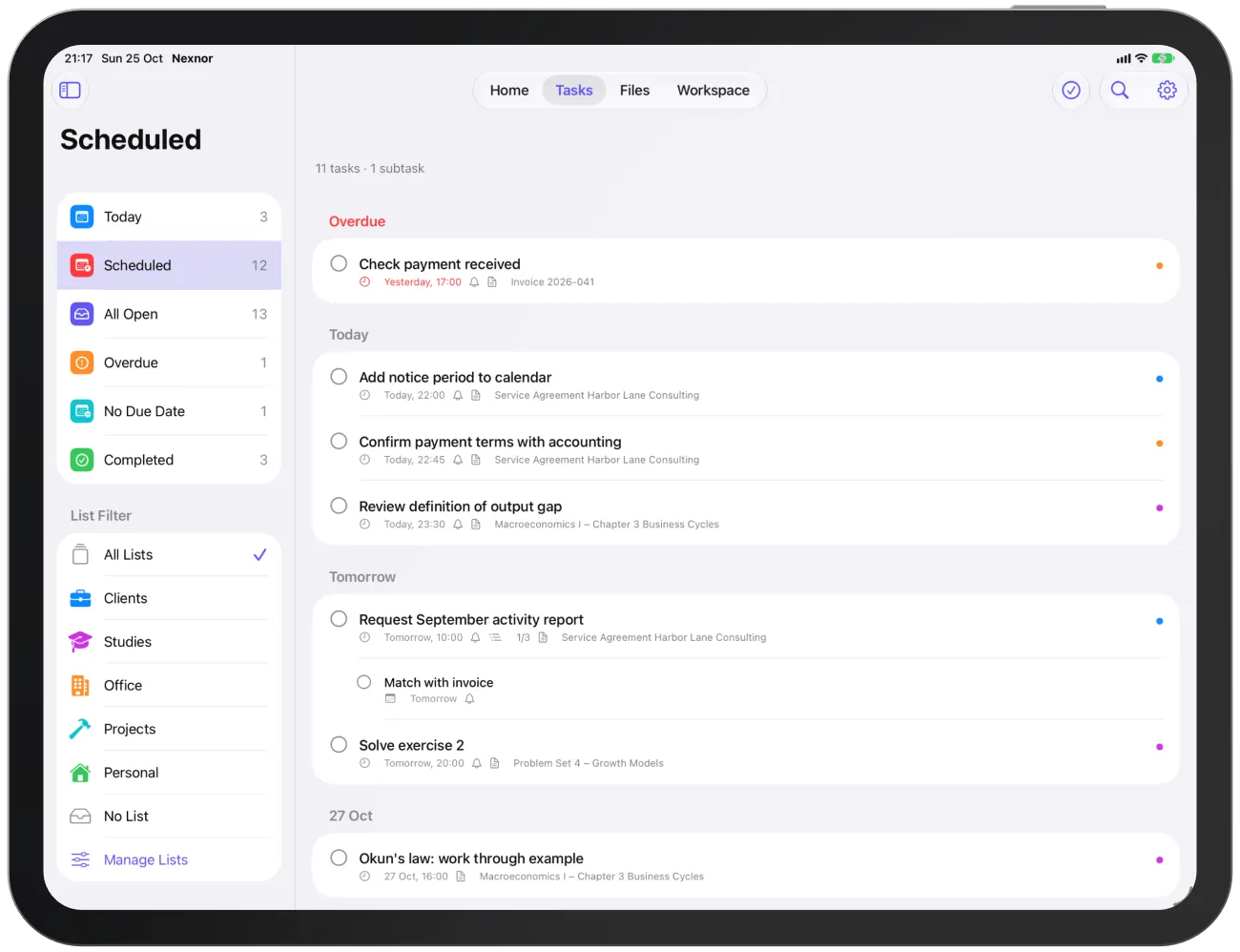
Task: Open search with the magnifier icon
Action: [x=1120, y=91]
